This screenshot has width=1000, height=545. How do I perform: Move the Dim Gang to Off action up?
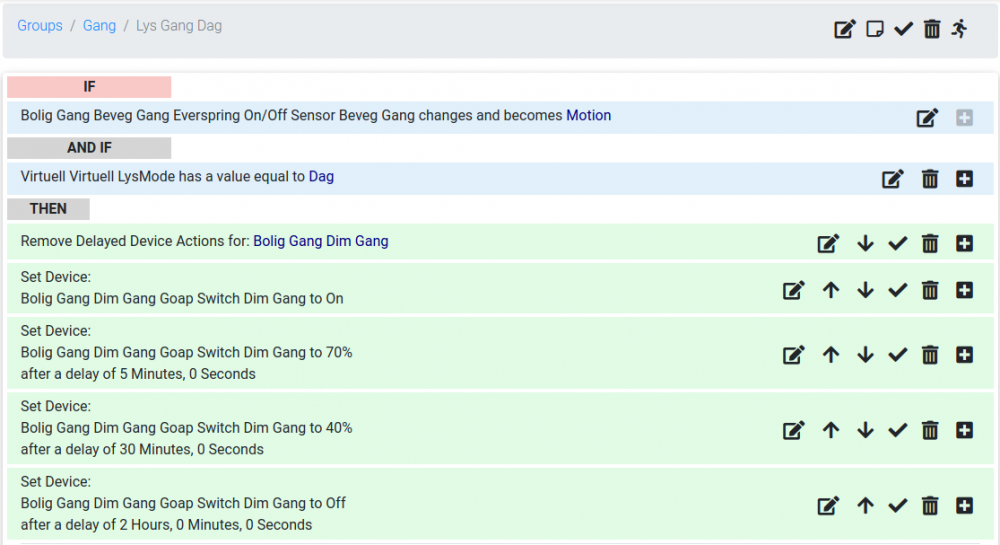pyautogui.click(x=866, y=505)
